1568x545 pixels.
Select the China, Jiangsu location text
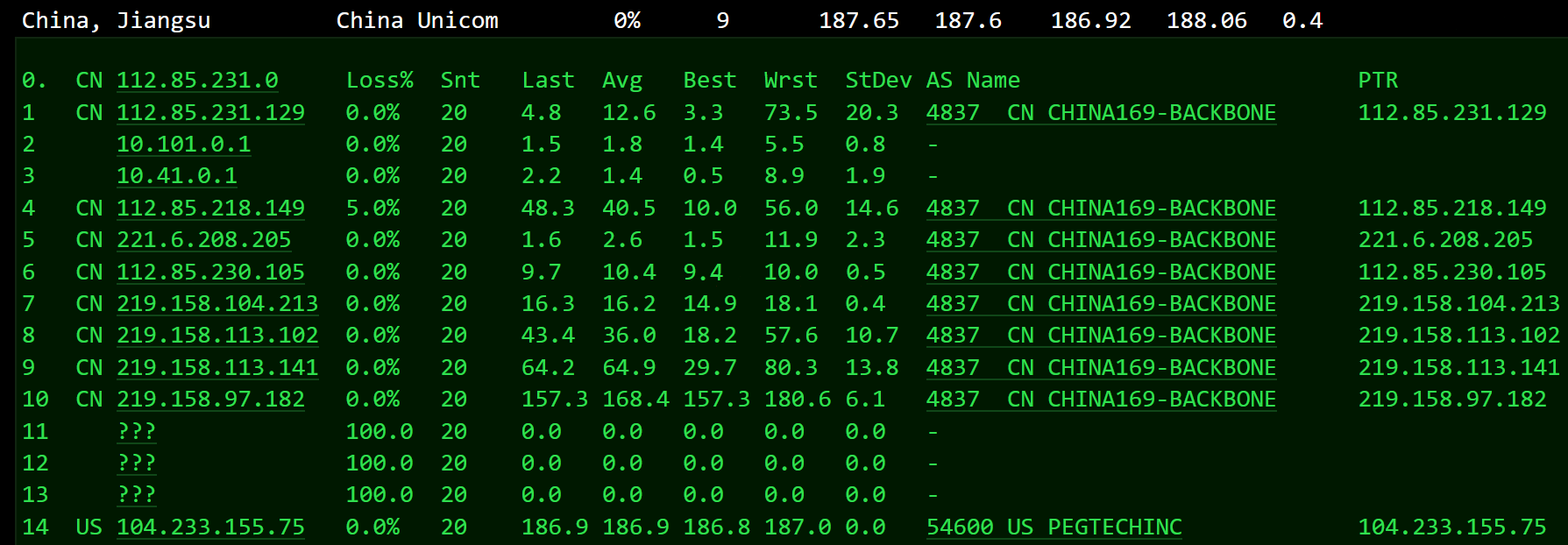tap(116, 21)
